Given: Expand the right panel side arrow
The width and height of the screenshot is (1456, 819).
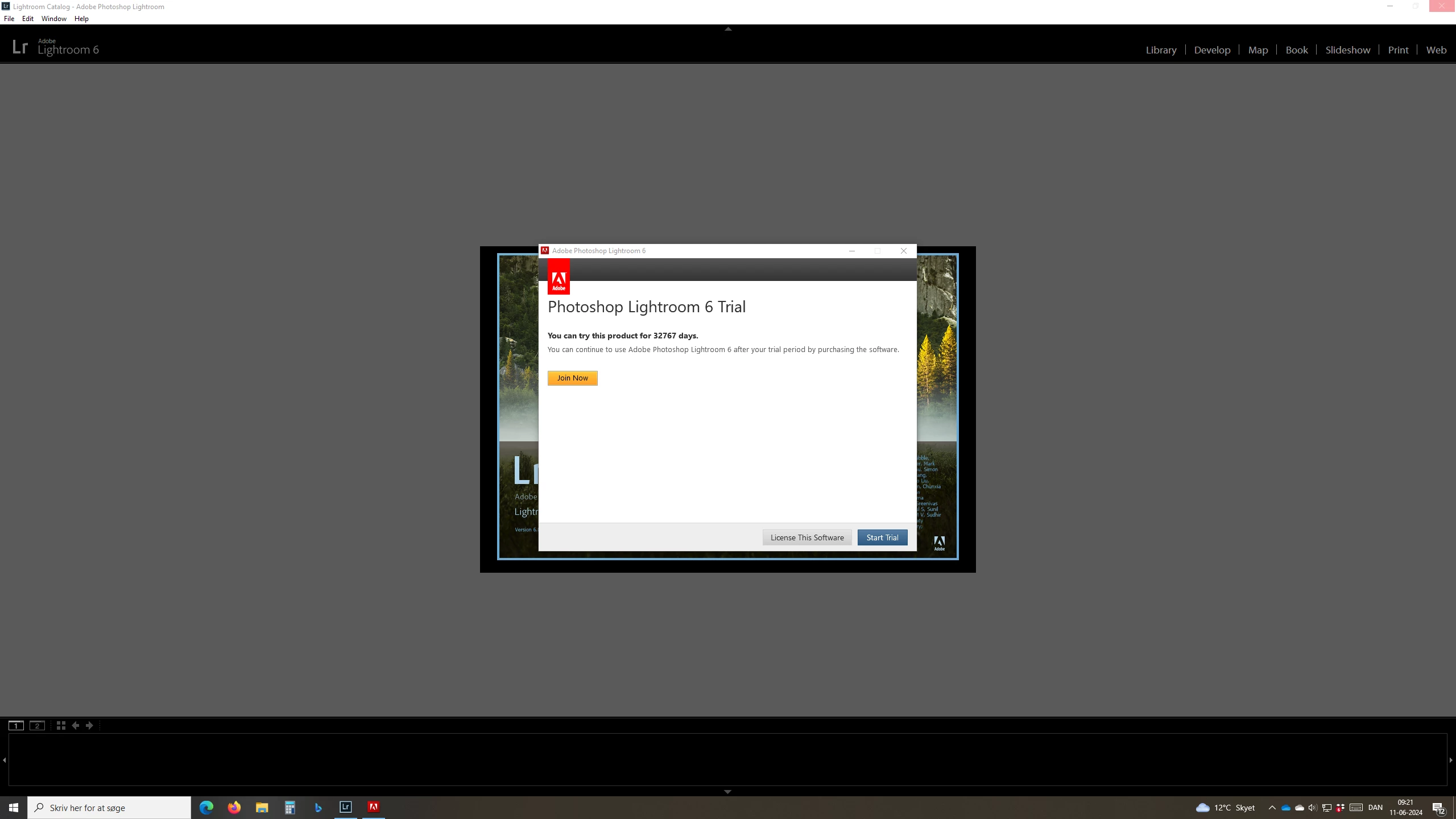Looking at the screenshot, I should pos(1451,759).
